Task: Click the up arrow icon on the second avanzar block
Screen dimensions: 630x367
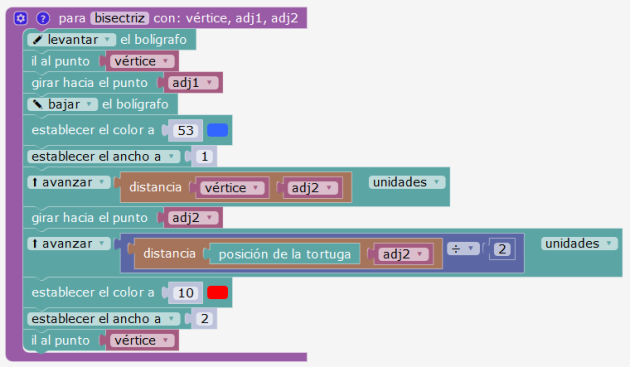Action: 35,244
